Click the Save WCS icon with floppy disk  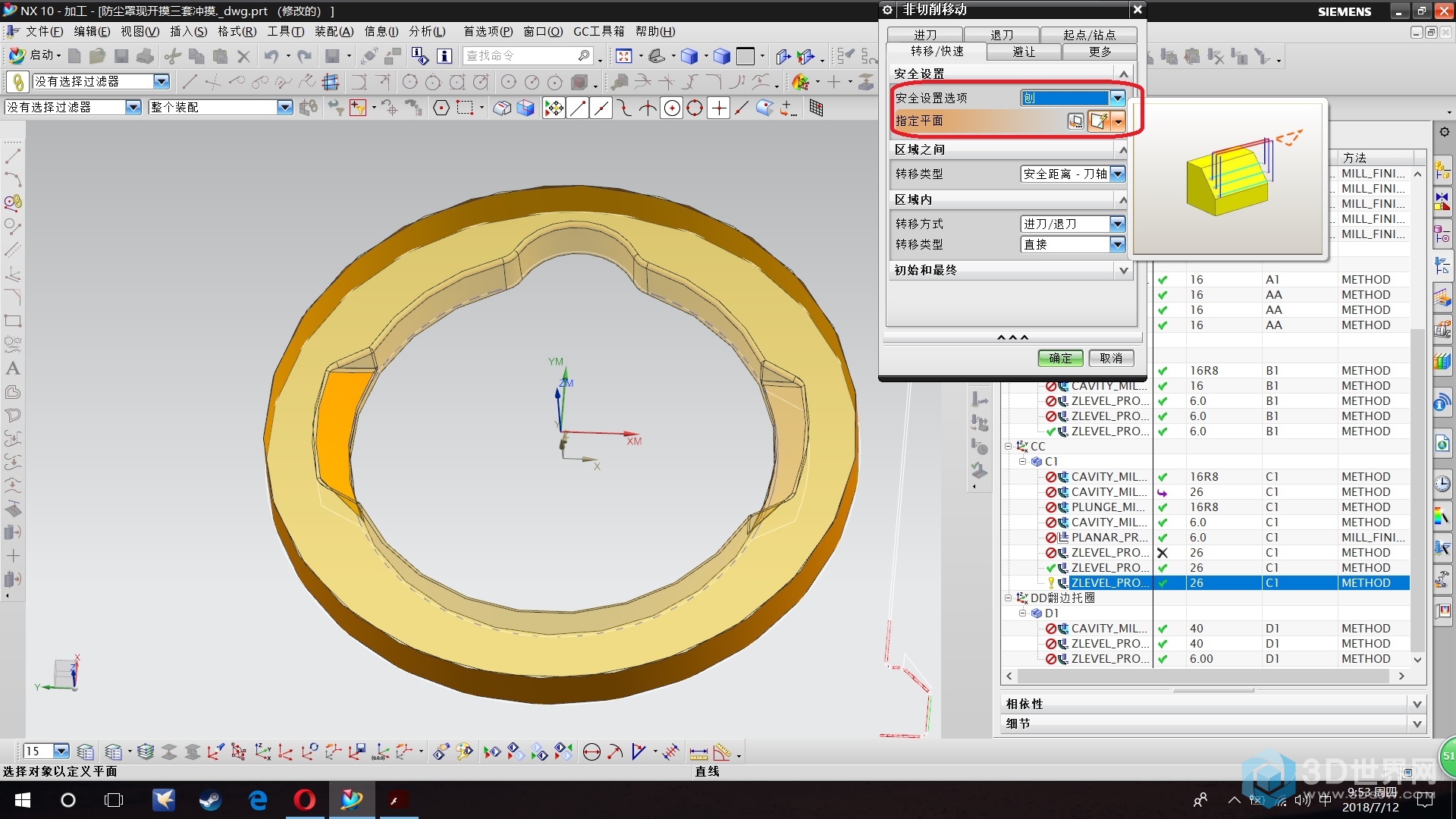coord(357,752)
